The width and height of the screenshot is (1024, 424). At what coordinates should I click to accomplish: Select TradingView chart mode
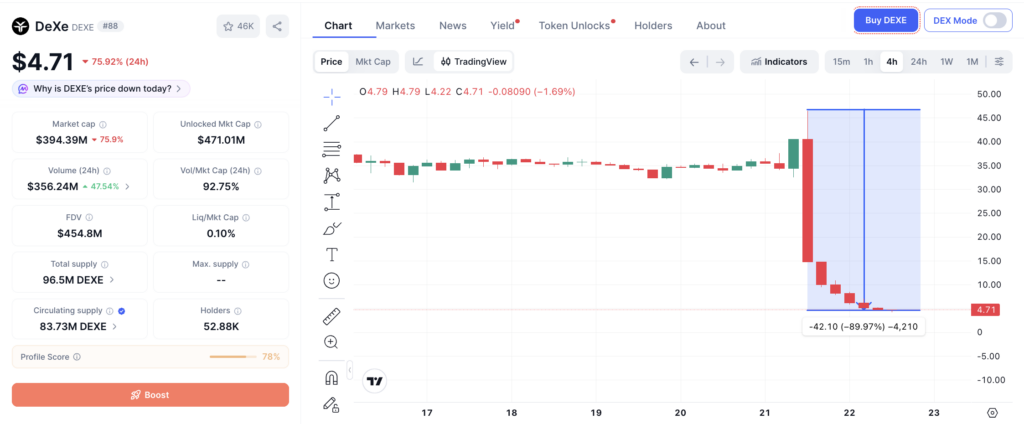pyautogui.click(x=473, y=61)
